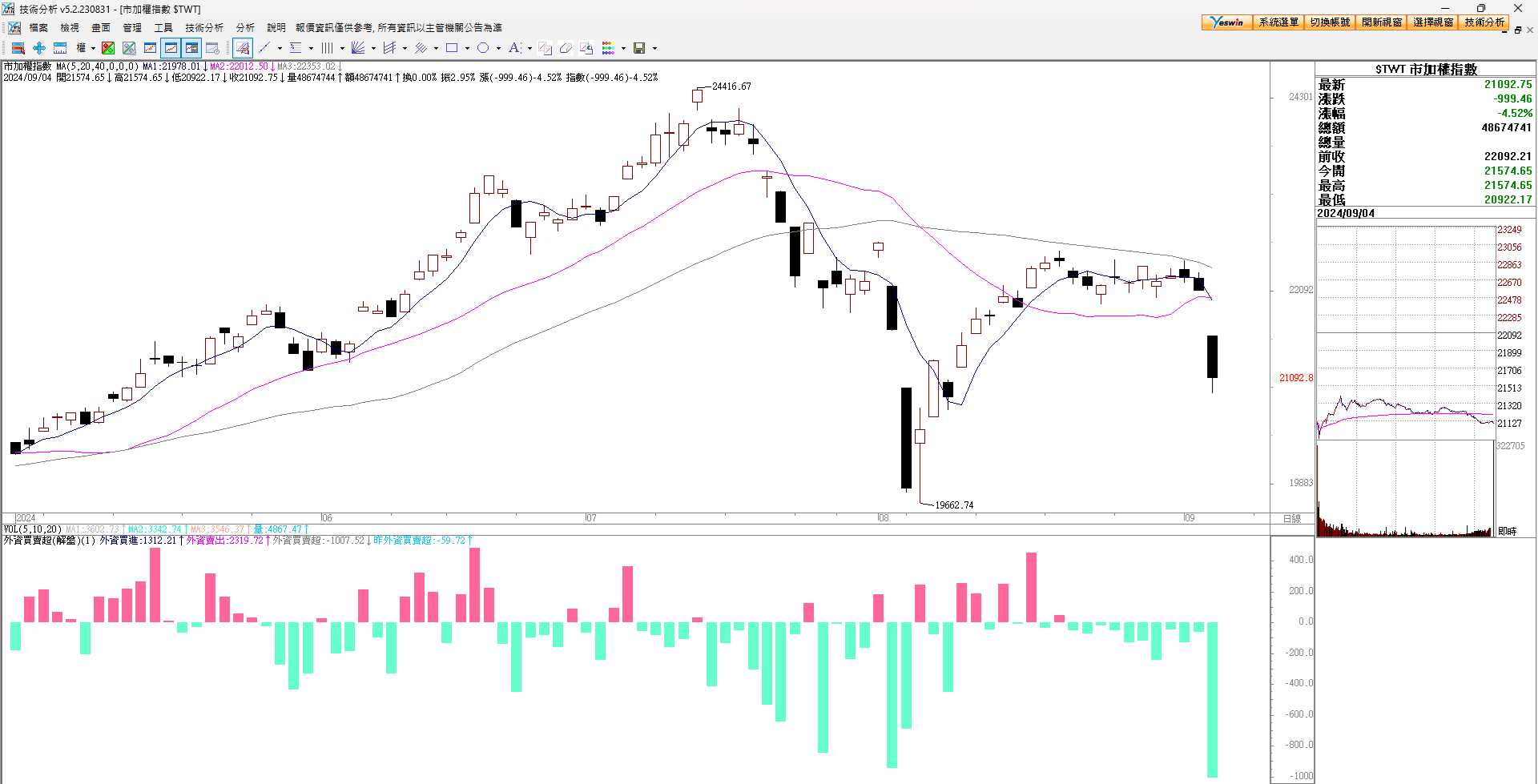
Task: Expand the horizontal lines tool dropdown
Action: (x=311, y=48)
